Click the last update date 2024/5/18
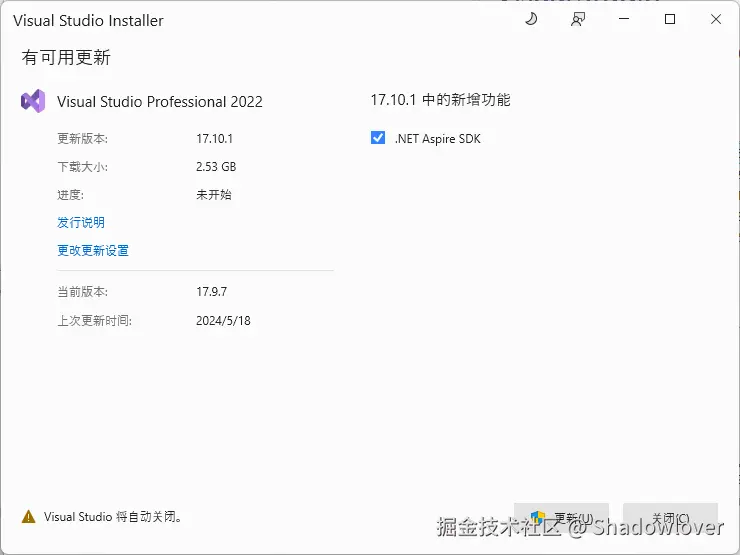Image resolution: width=740 pixels, height=555 pixels. 223,321
